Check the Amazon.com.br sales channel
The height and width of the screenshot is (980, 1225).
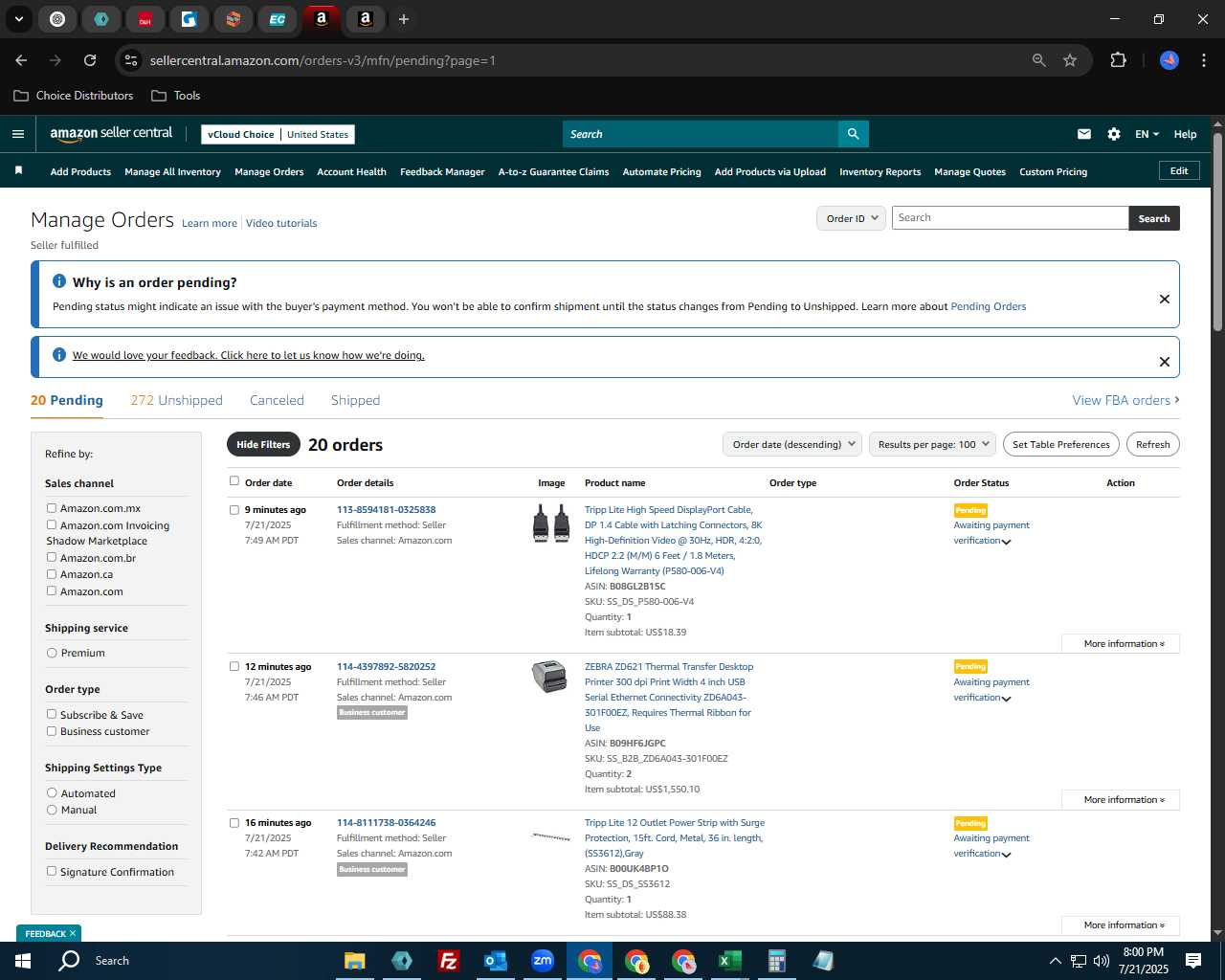52,557
